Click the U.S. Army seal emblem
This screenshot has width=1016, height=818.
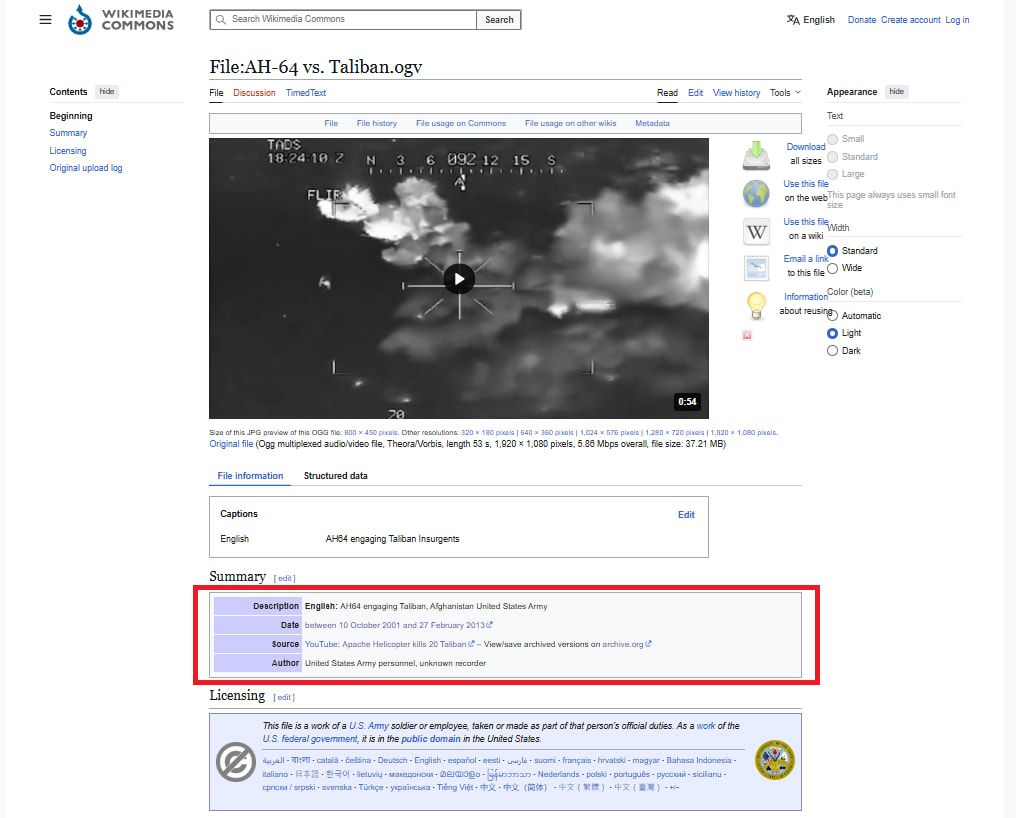[774, 760]
